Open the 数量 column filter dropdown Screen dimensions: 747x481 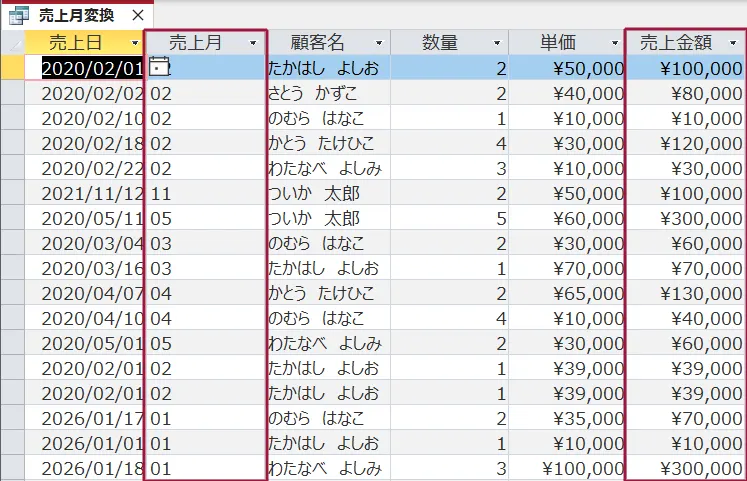click(x=497, y=43)
